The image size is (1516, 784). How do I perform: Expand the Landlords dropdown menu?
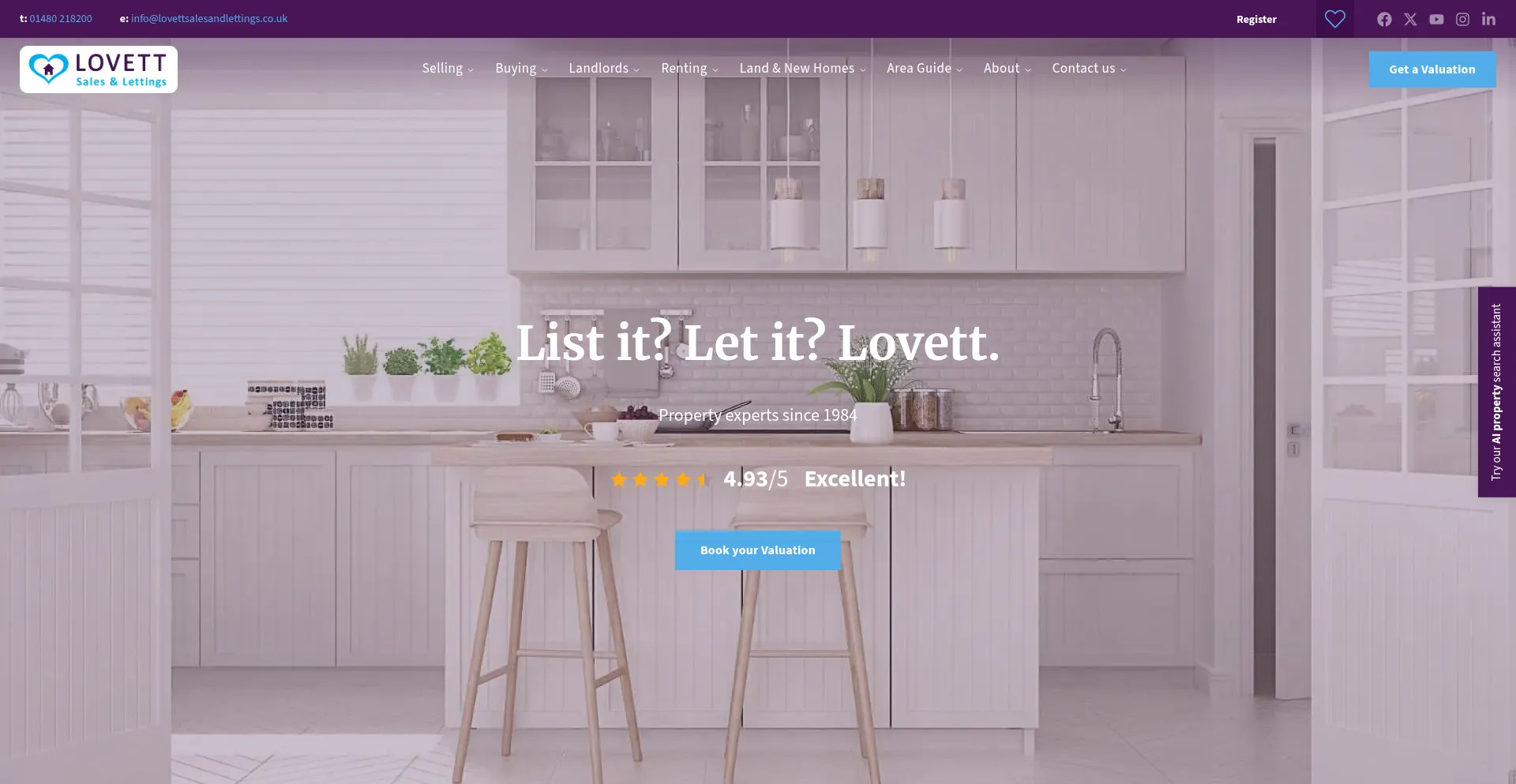click(x=604, y=69)
